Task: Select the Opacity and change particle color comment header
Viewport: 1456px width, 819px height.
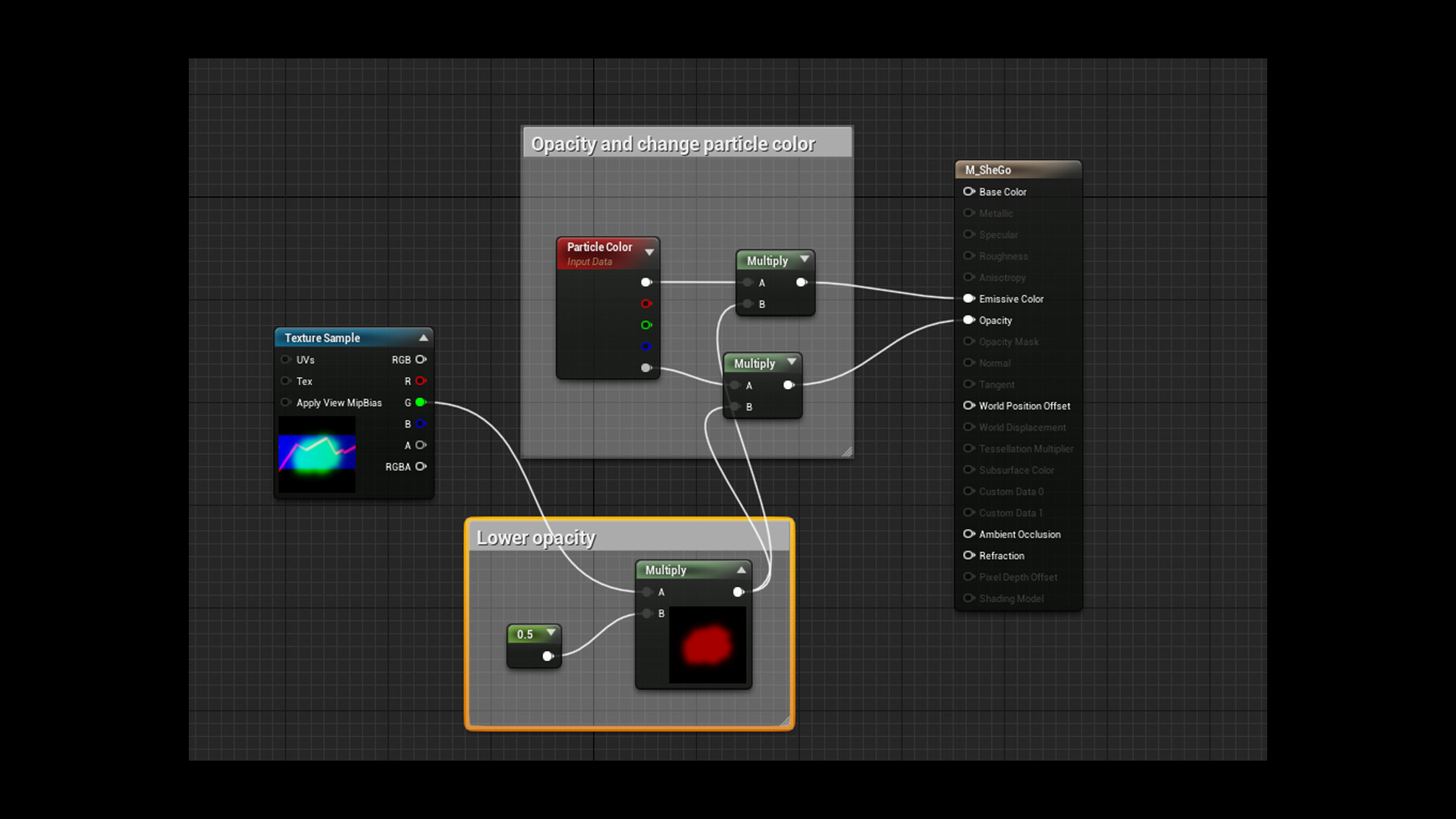Action: coord(673,143)
